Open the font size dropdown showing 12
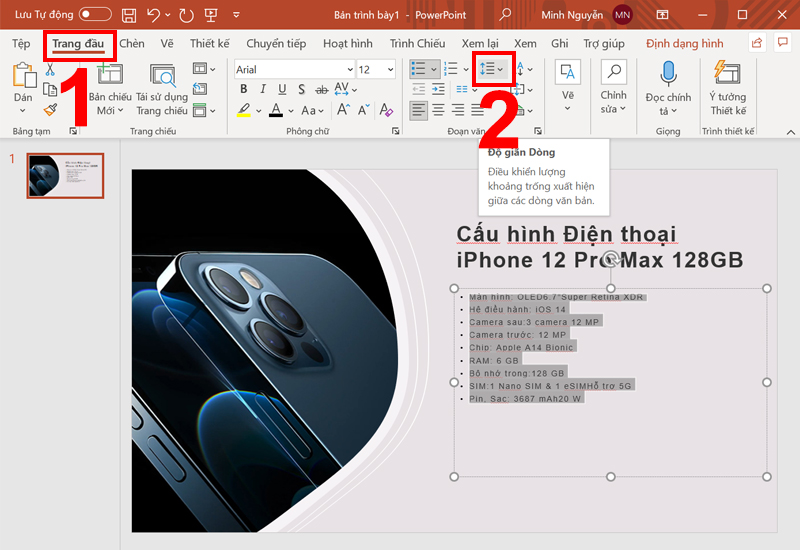 (x=391, y=70)
